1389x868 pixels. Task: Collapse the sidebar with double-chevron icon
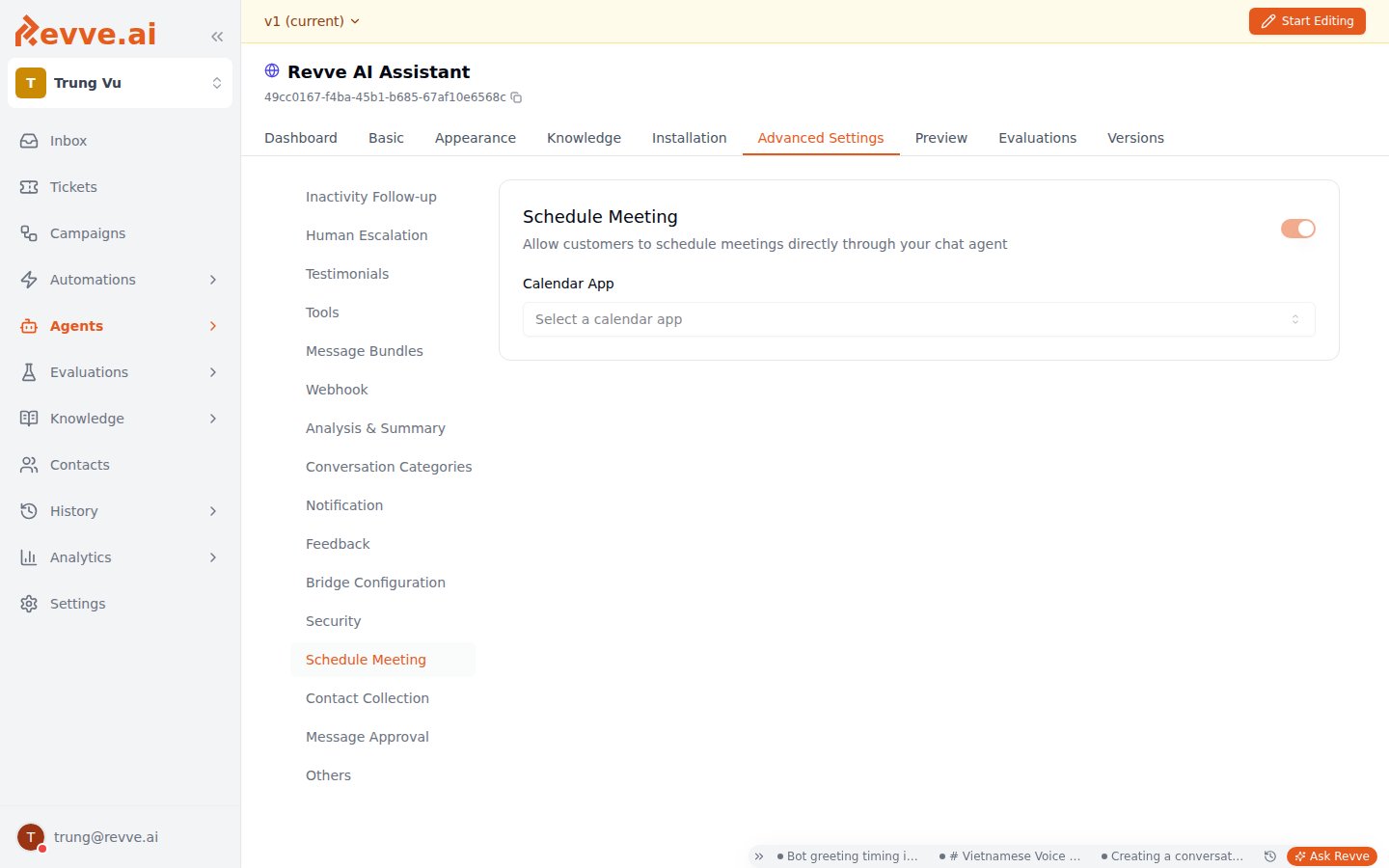point(217,37)
